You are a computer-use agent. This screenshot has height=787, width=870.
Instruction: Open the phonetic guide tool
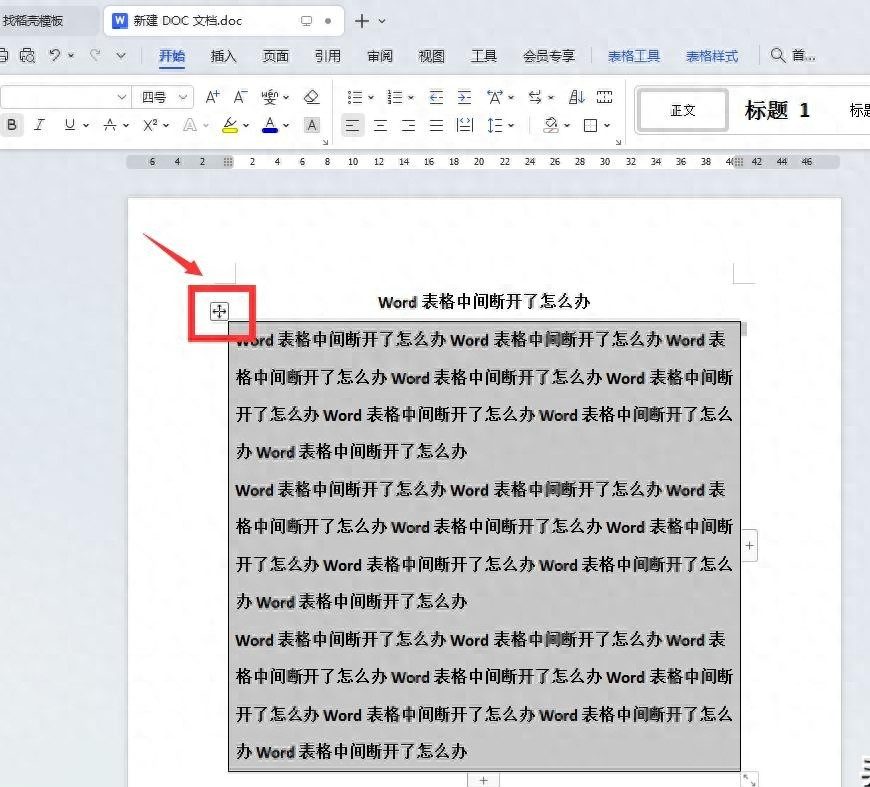click(x=270, y=98)
